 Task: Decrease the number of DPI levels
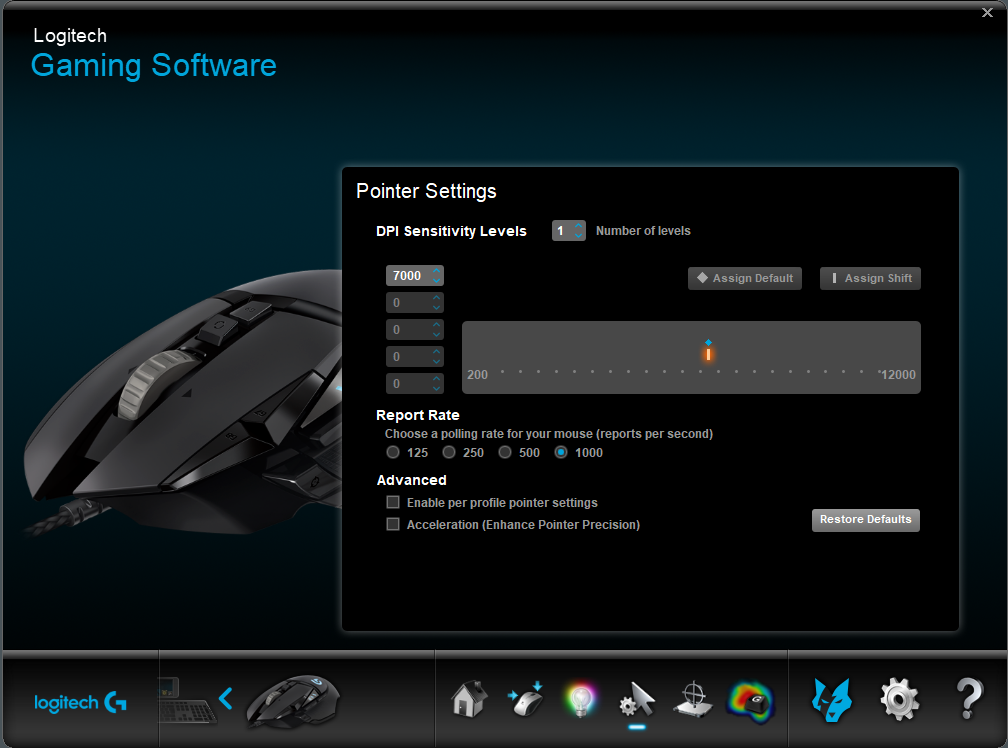579,236
